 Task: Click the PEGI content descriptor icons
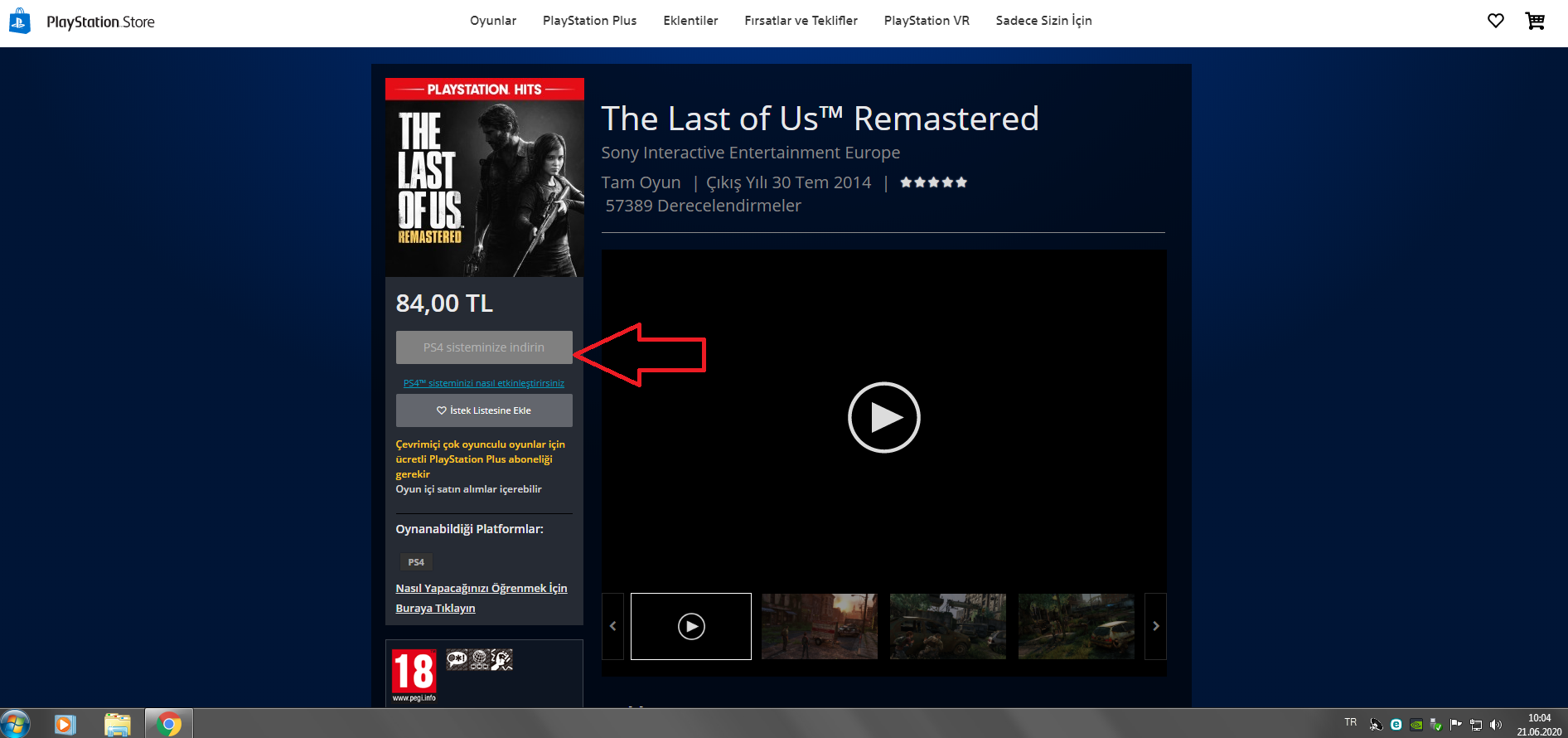pos(480,660)
